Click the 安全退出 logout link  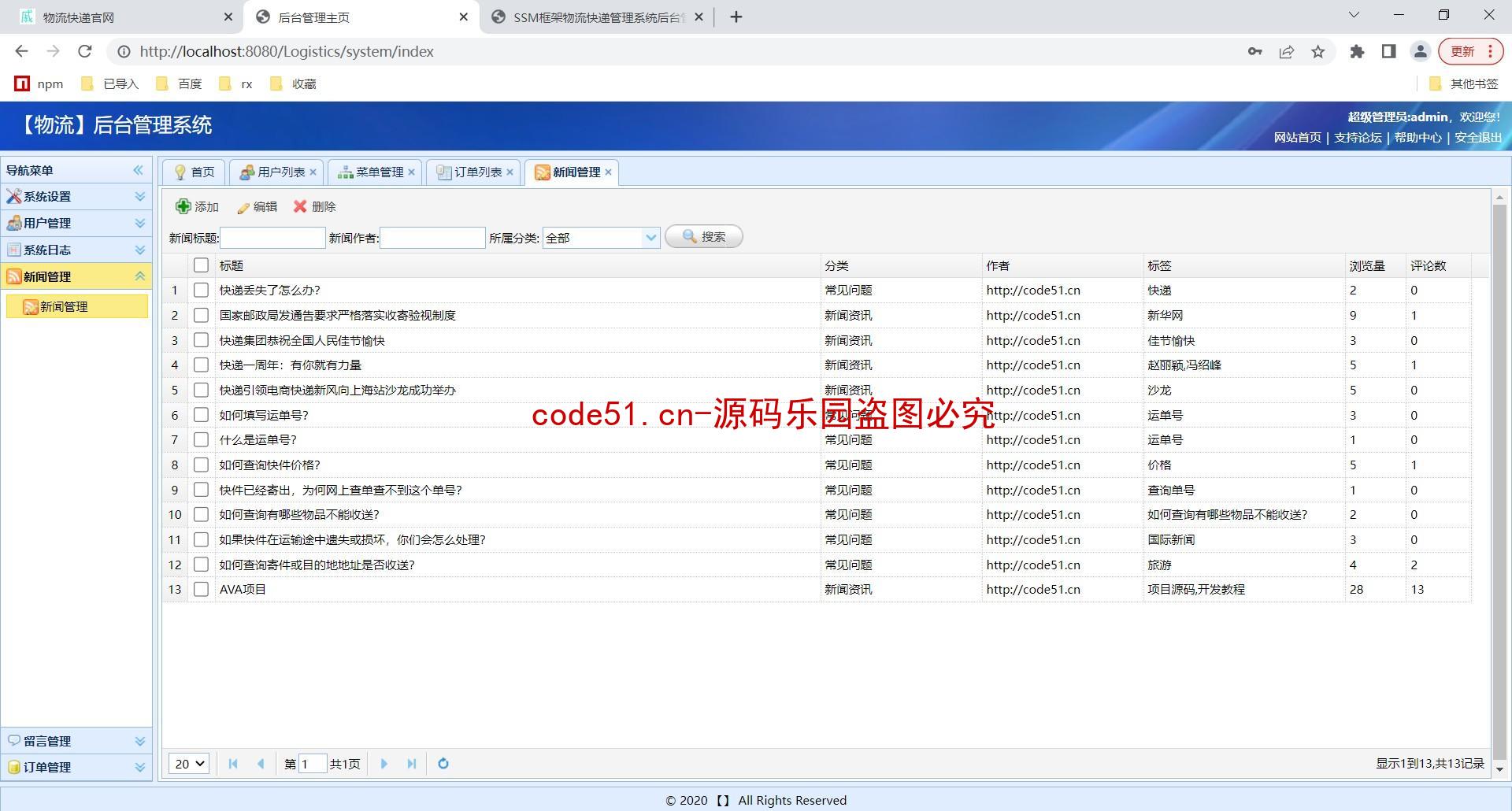tap(1478, 137)
